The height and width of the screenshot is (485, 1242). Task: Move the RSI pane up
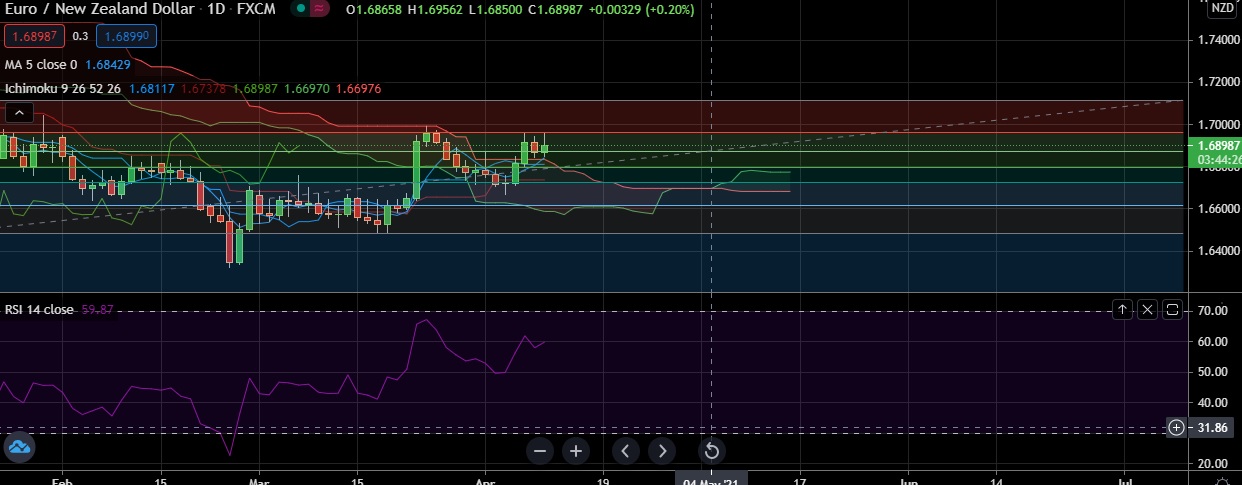coord(1122,309)
